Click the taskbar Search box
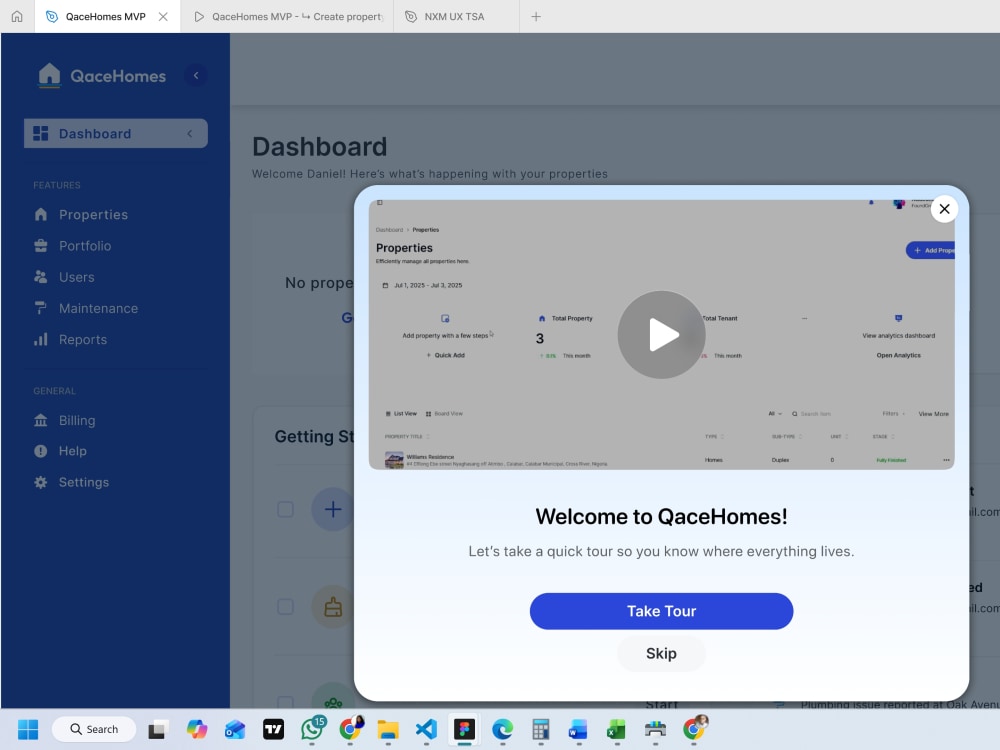 pyautogui.click(x=94, y=729)
